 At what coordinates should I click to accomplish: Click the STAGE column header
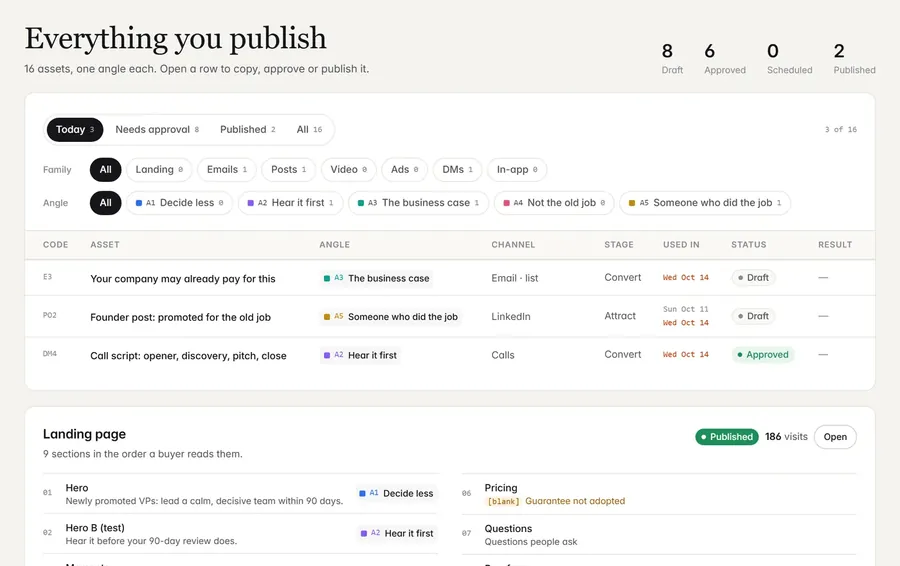[x=619, y=245]
